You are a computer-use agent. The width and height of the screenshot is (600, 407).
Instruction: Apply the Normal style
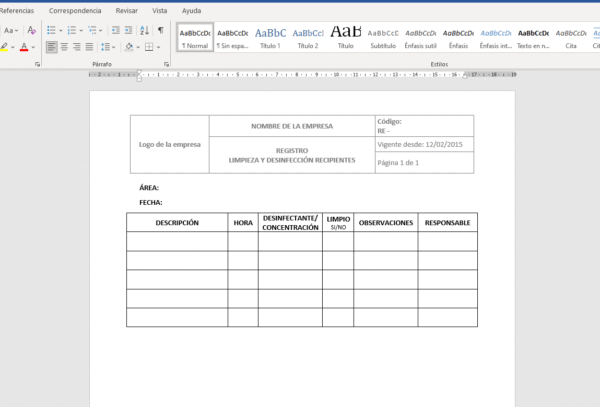tap(195, 37)
